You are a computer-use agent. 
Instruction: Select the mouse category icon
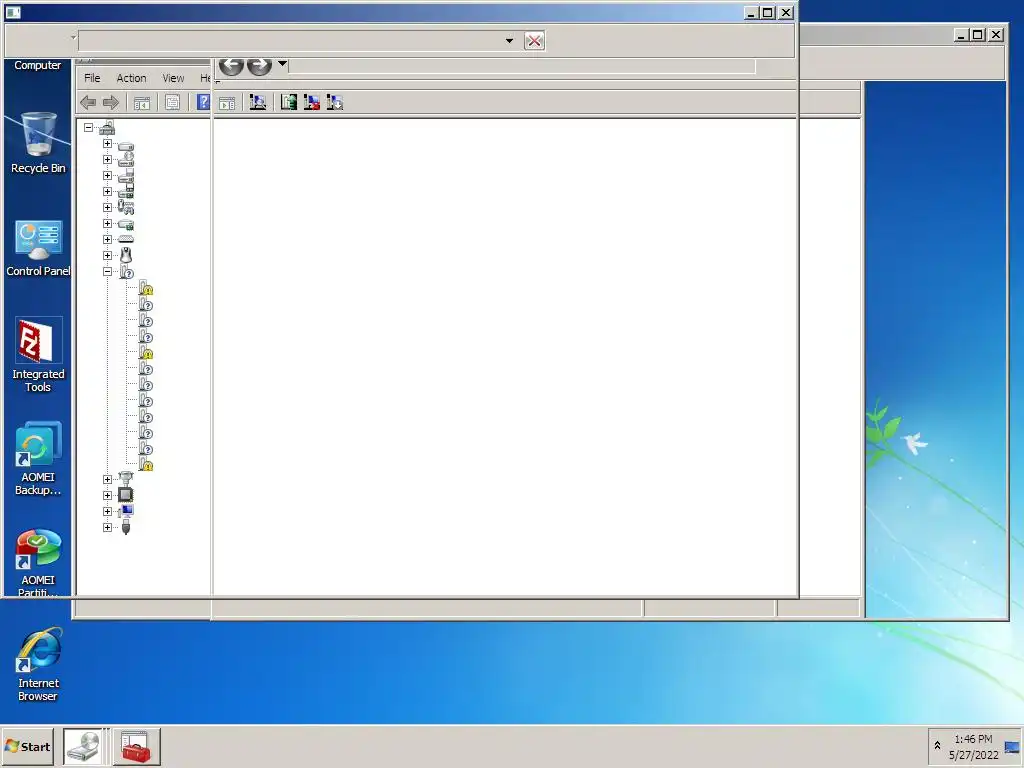[x=126, y=255]
